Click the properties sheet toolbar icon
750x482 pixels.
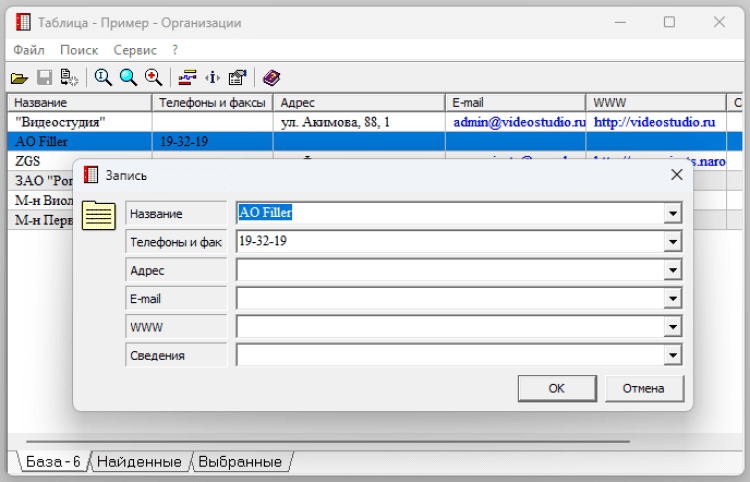[x=237, y=77]
